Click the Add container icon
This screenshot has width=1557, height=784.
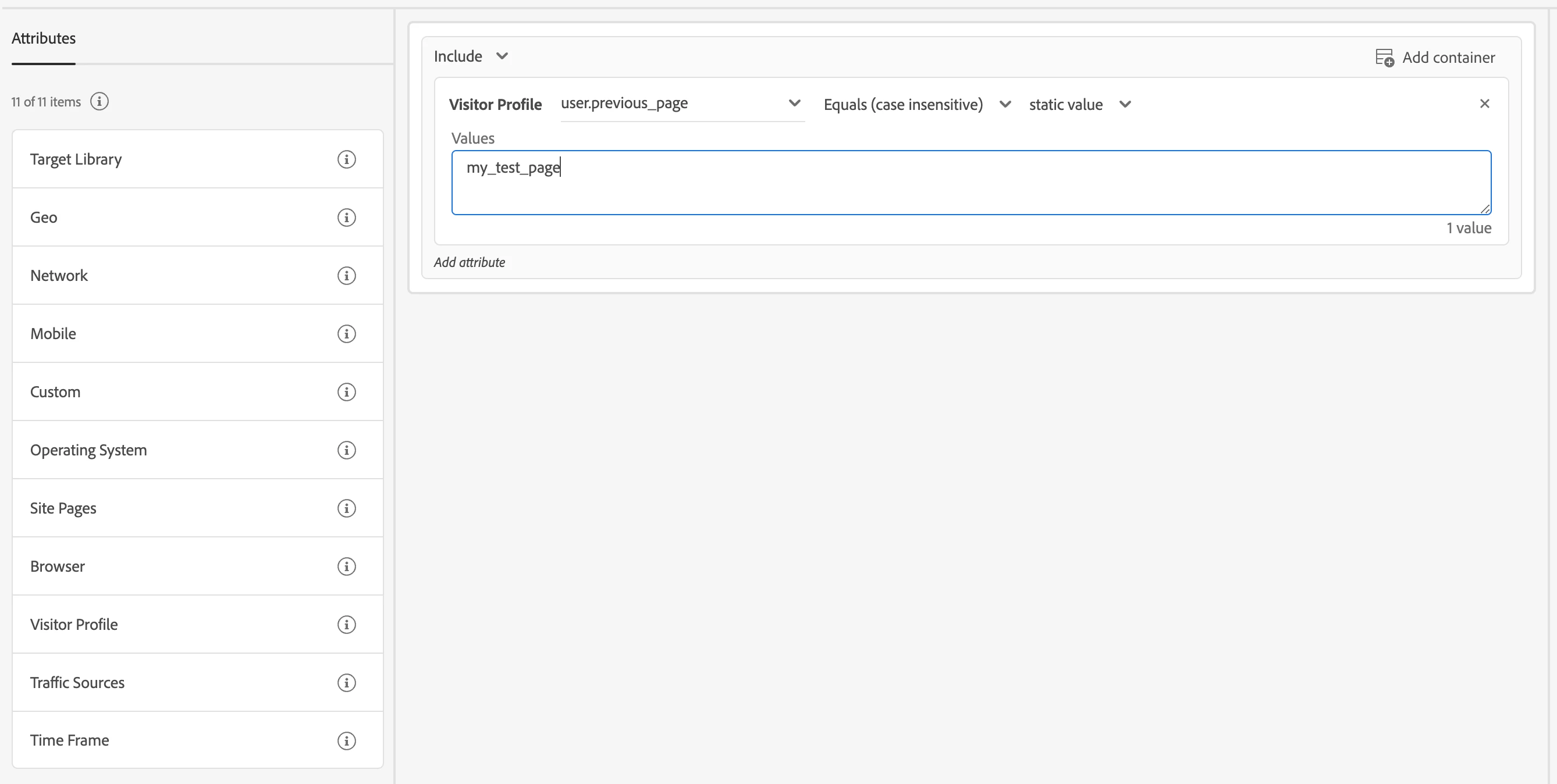click(1385, 58)
